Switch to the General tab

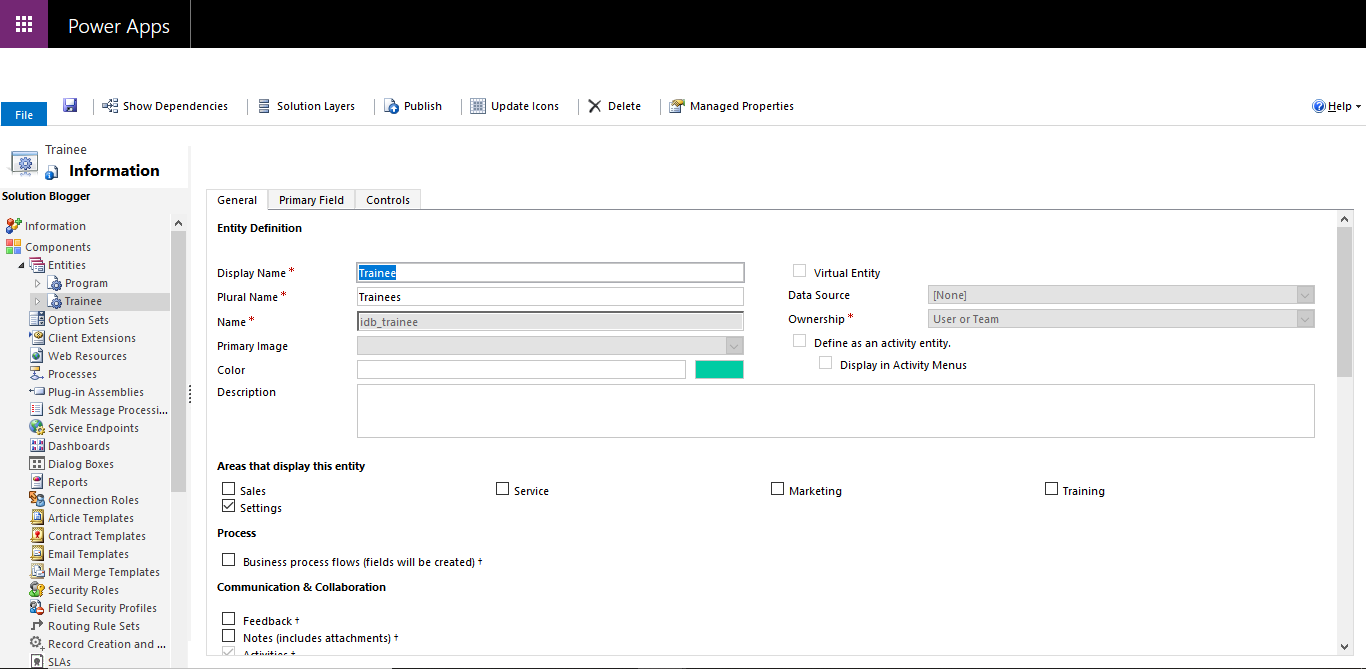tap(237, 200)
